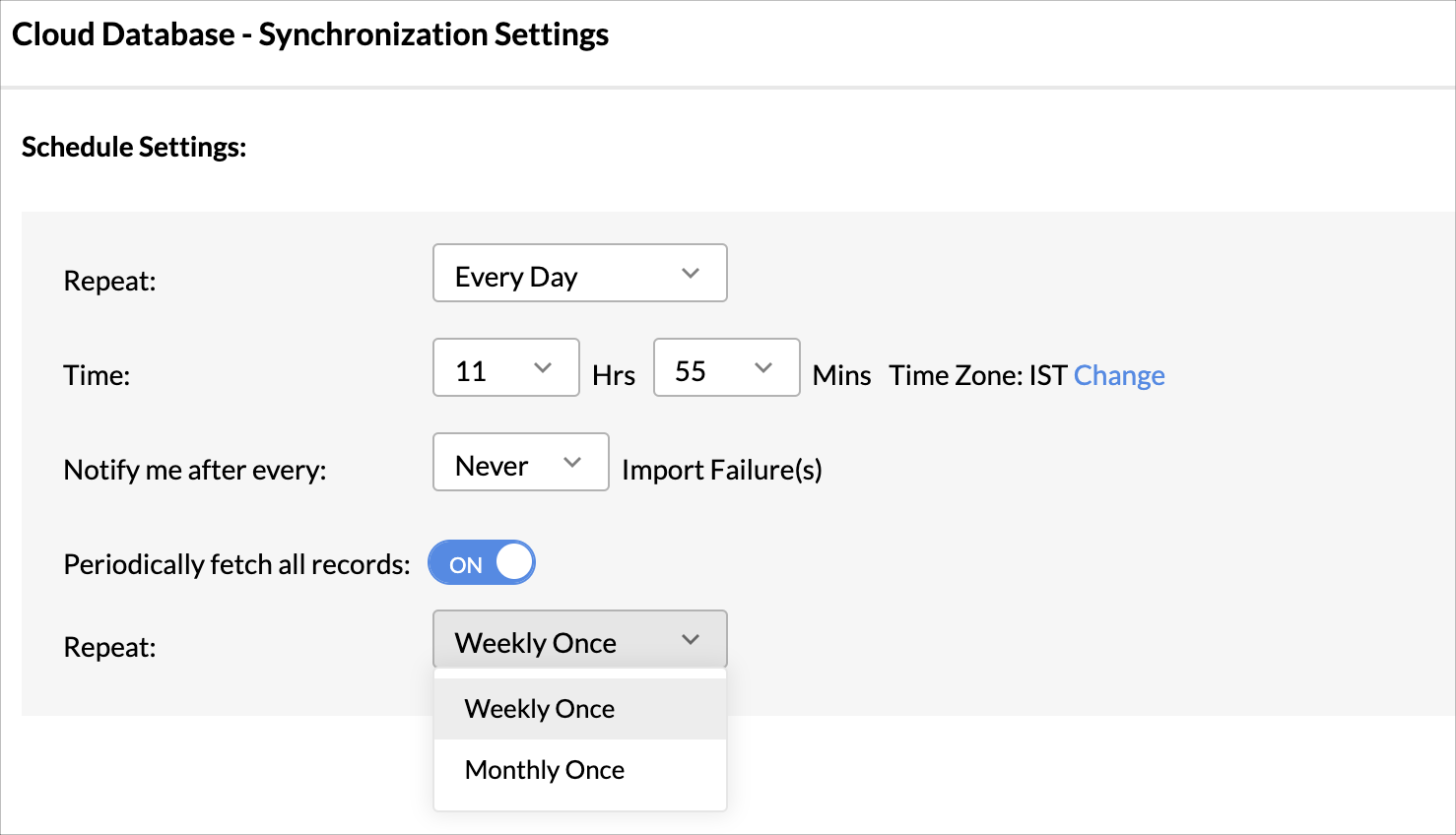
Task: Click the chevron in the minutes selector
Action: 762,368
